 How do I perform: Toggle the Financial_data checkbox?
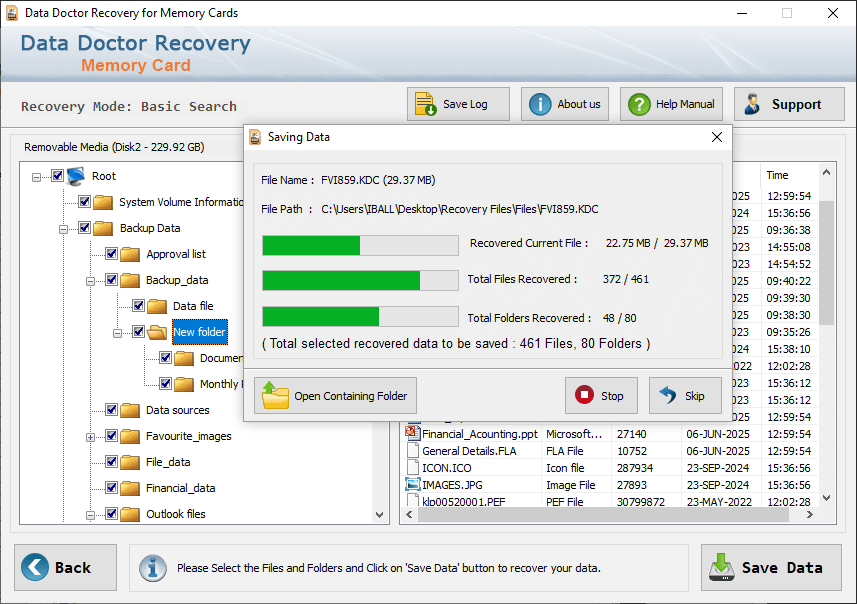coord(111,488)
